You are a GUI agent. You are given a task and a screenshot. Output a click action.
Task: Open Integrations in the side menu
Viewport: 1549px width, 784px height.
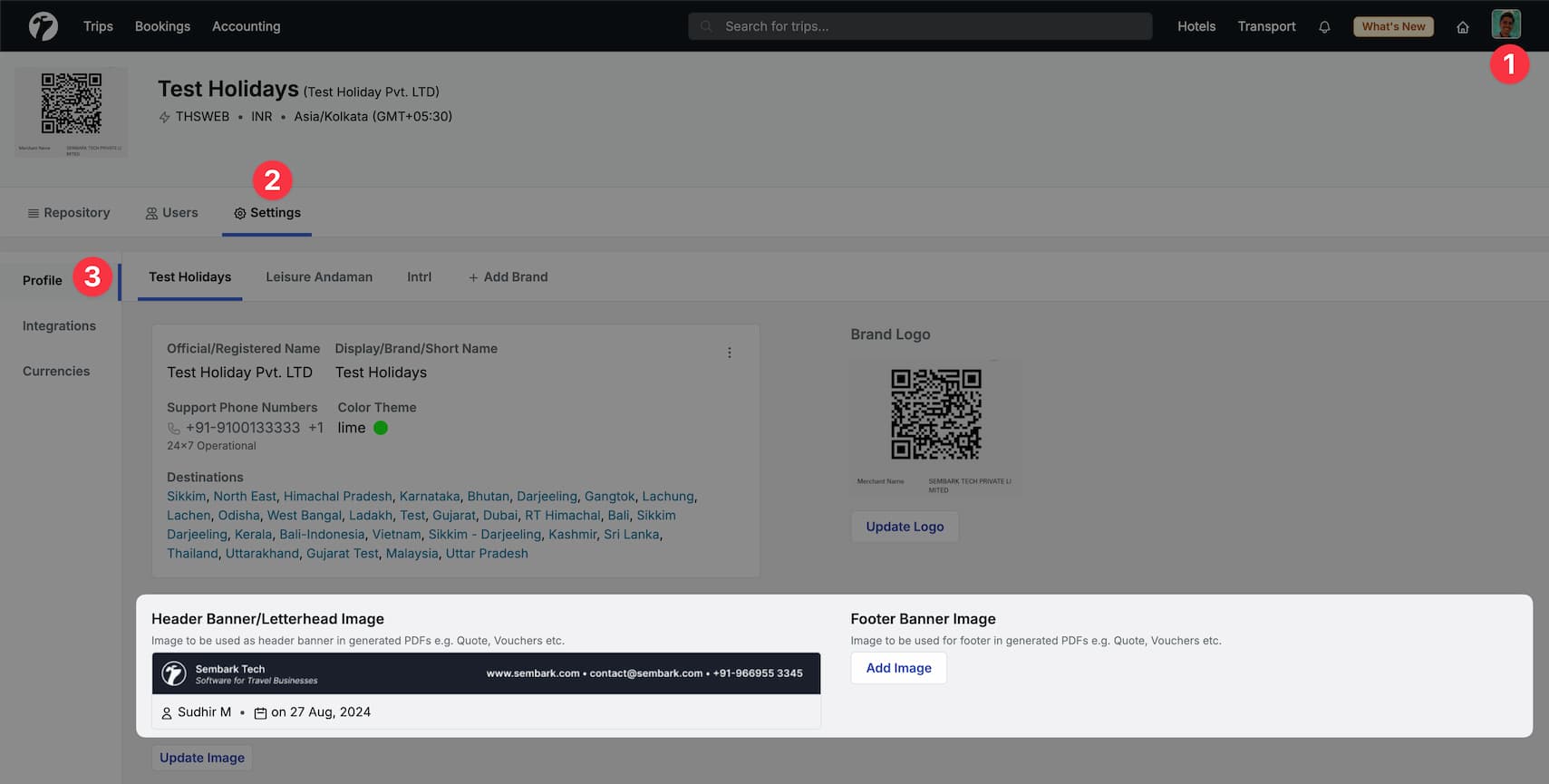pyautogui.click(x=59, y=326)
